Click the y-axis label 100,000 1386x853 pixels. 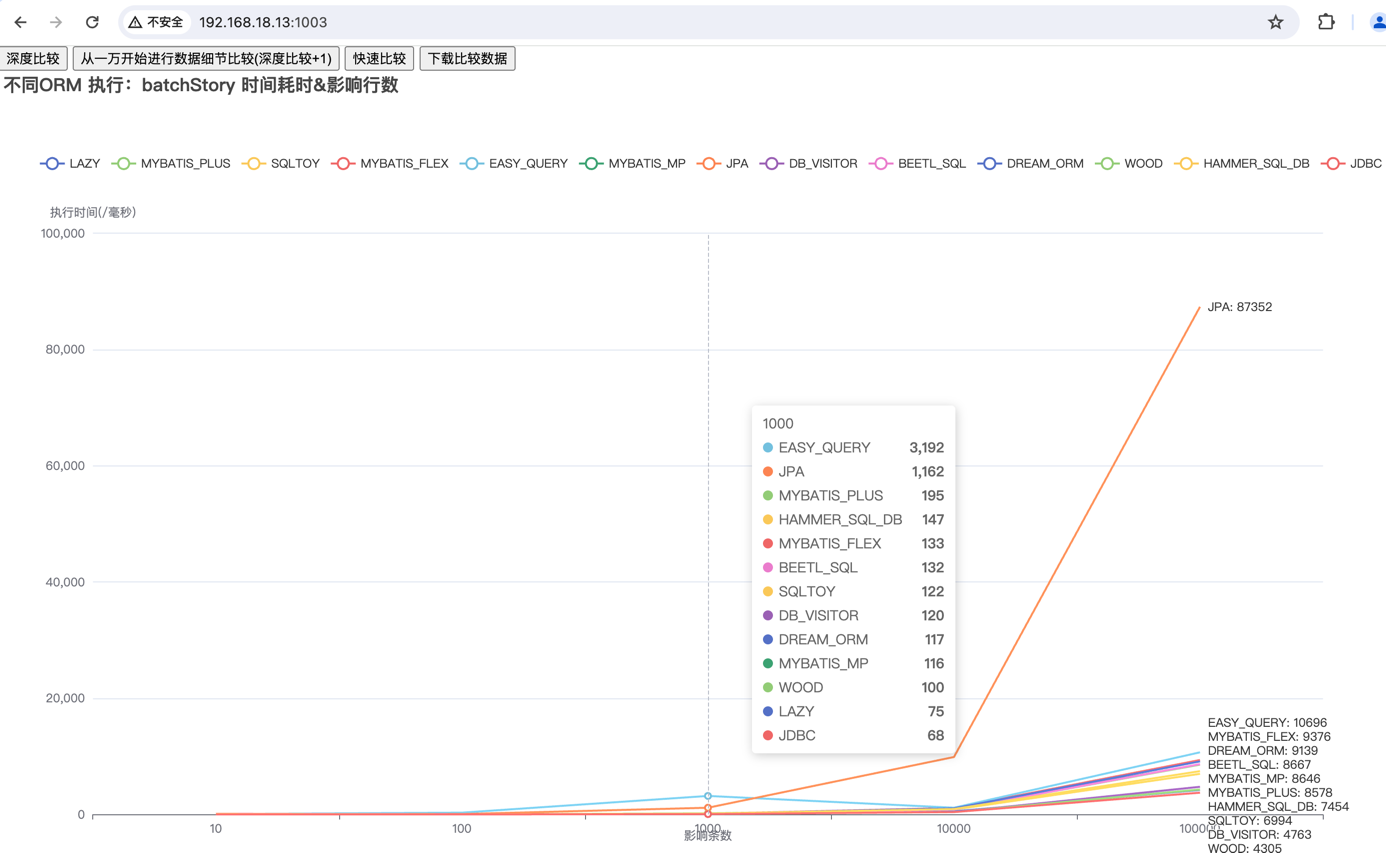pos(63,233)
